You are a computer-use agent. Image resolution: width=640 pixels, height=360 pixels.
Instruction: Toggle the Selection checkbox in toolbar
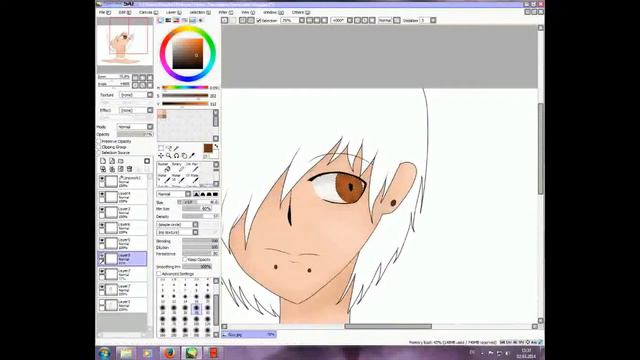[x=259, y=20]
